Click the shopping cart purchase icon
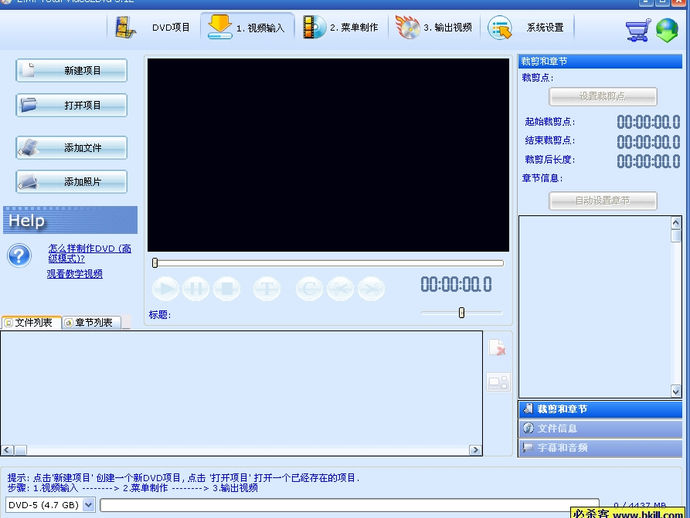690x518 pixels. [x=638, y=30]
